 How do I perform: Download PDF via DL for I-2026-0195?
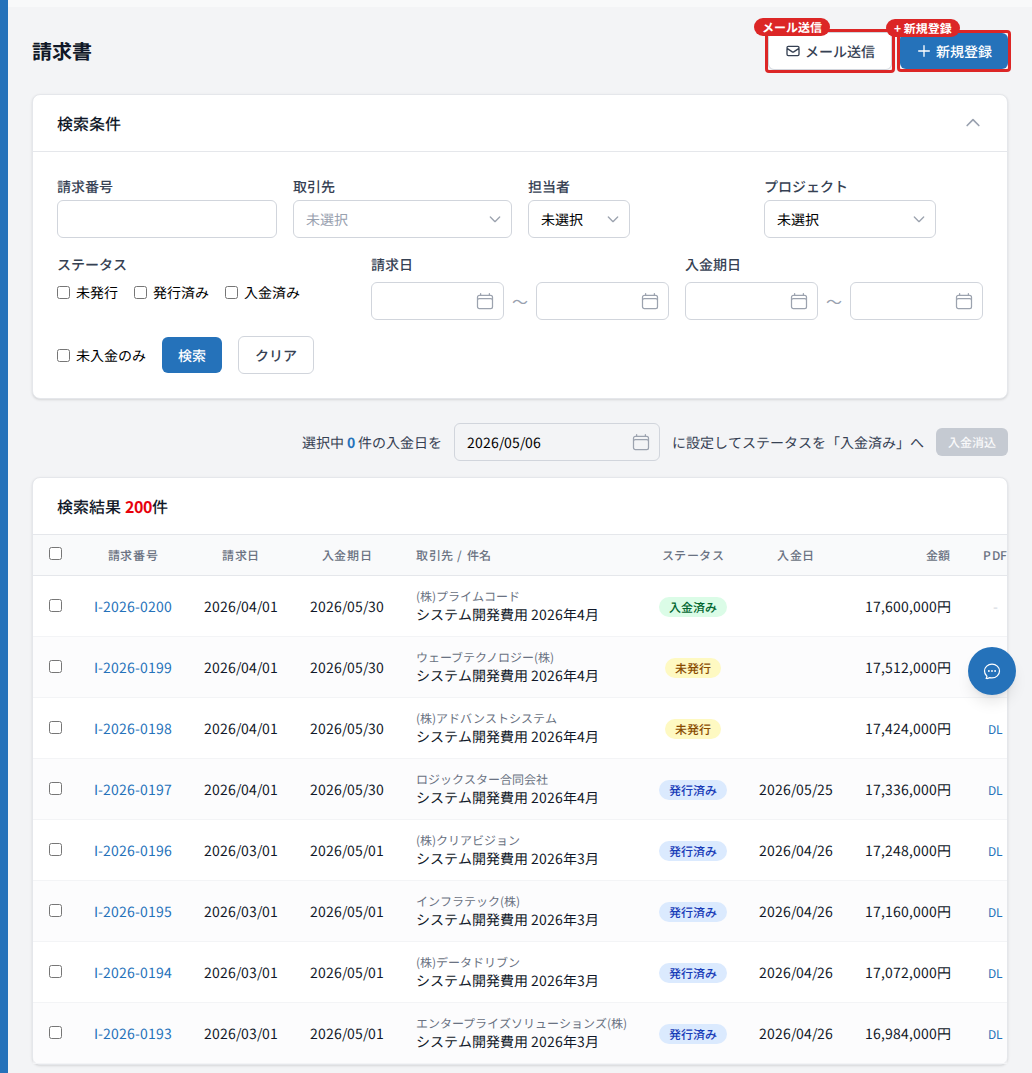(x=995, y=912)
